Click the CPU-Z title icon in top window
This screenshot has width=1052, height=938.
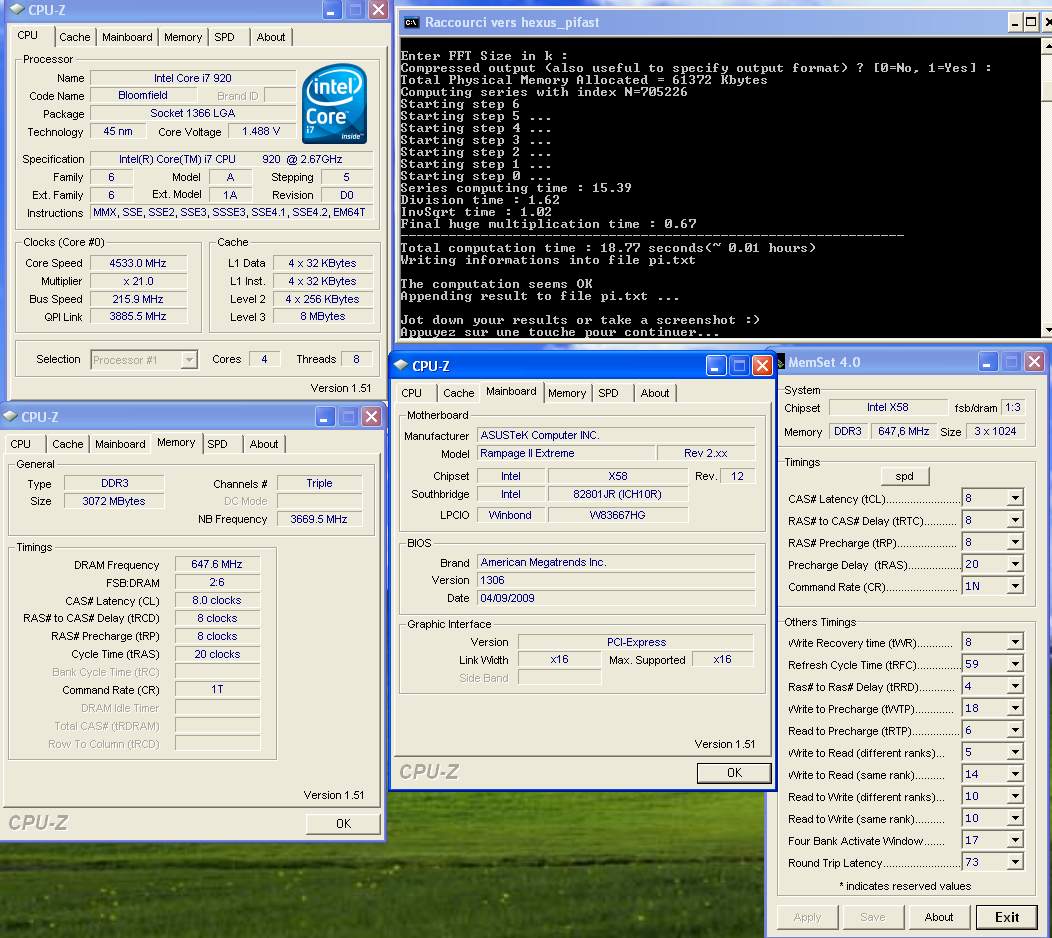(17, 9)
